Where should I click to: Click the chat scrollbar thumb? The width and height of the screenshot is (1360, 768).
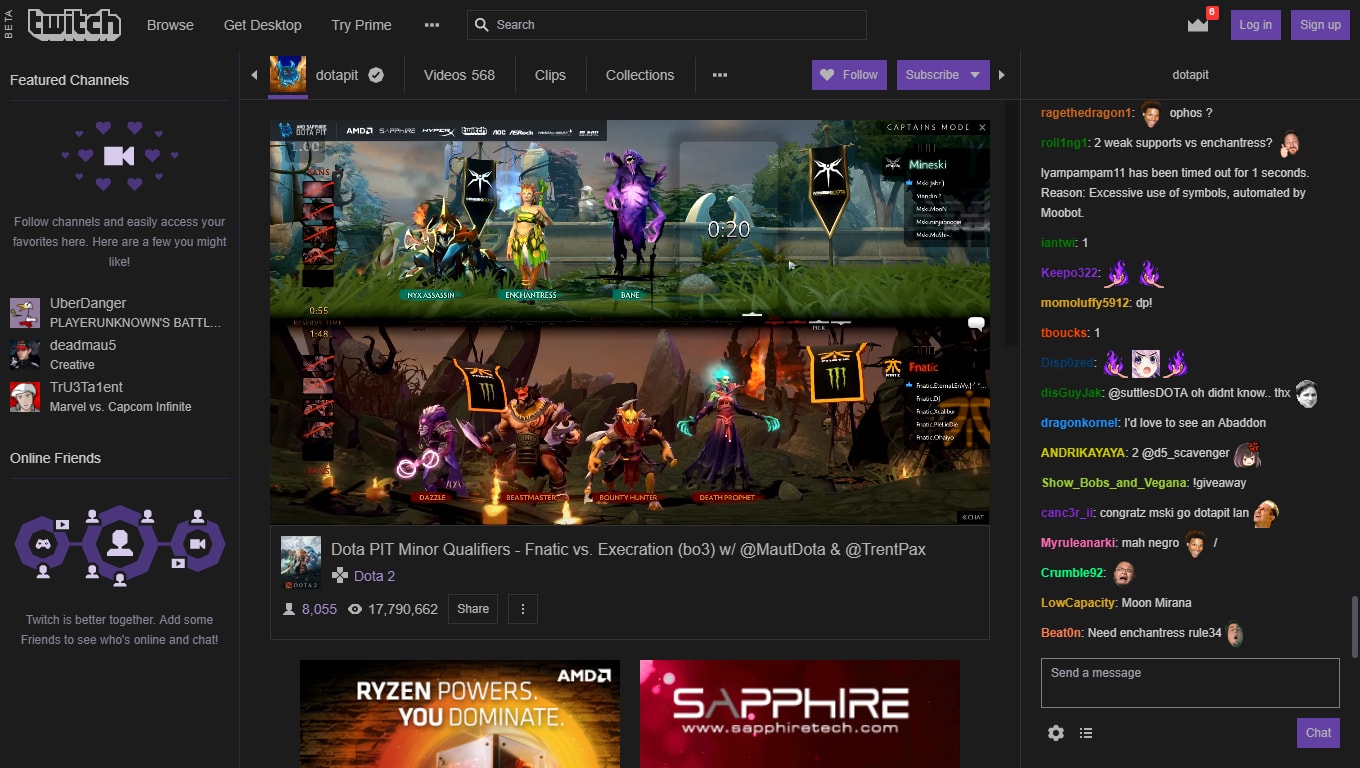click(x=1355, y=626)
